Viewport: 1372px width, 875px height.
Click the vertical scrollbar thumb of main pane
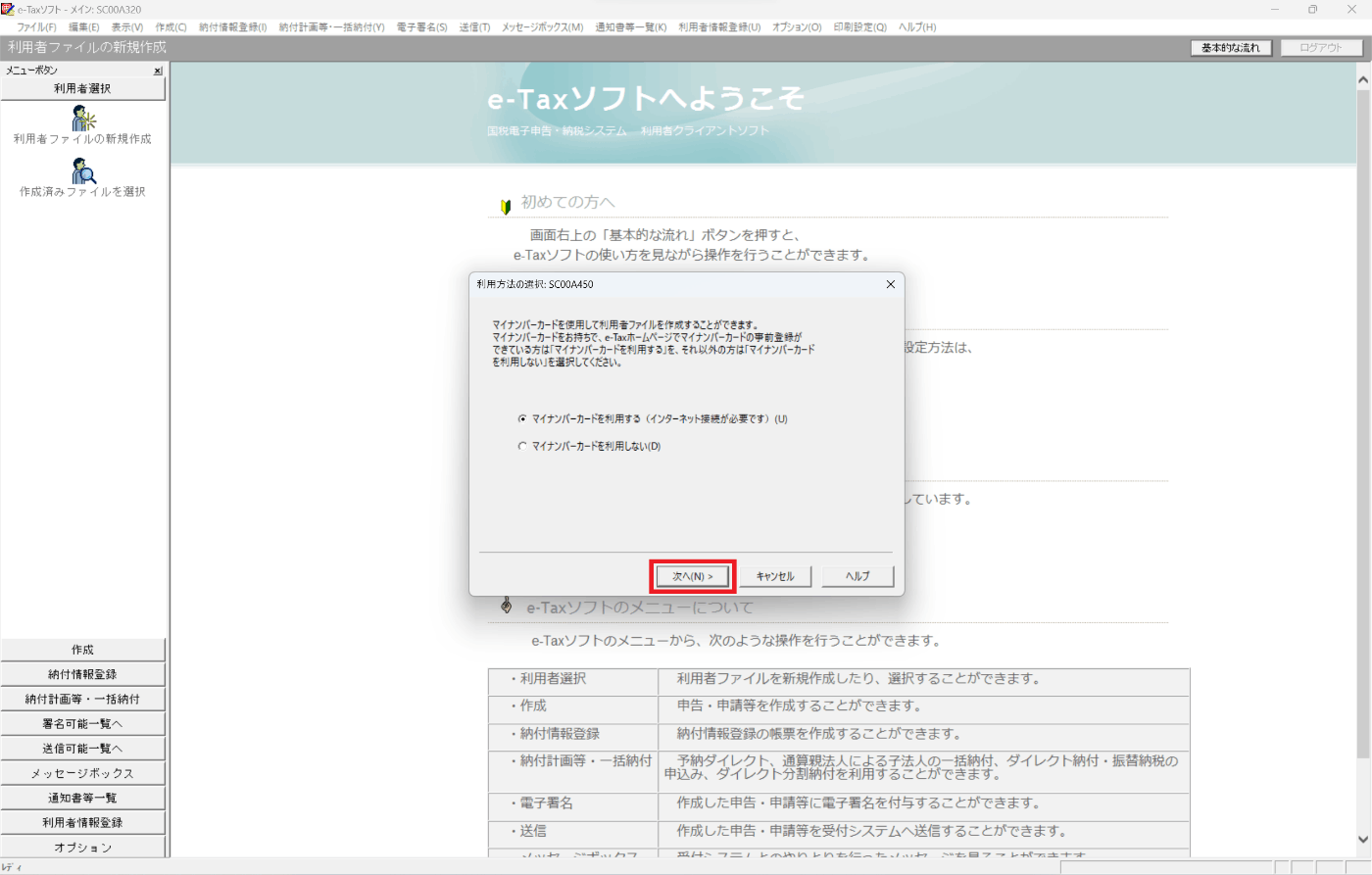point(1363,423)
